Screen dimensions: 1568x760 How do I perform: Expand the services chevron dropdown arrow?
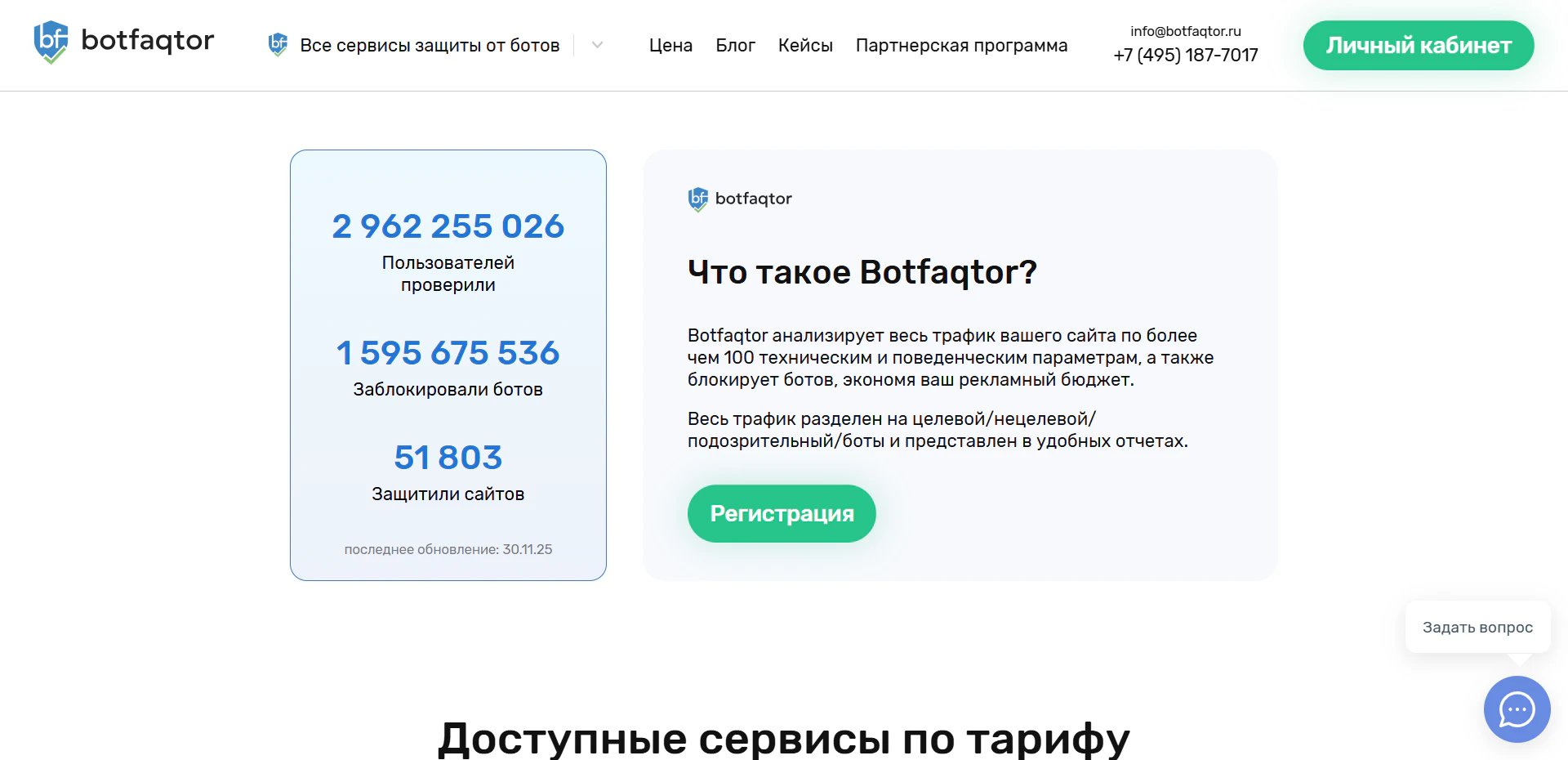click(597, 45)
